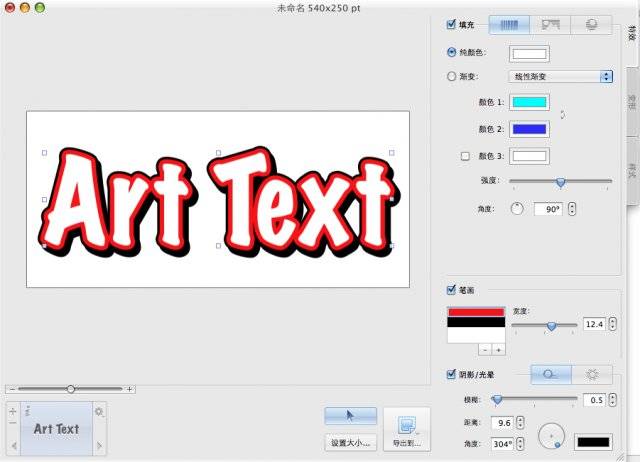This screenshot has height=462, width=640.
Task: Click the gear icon on layer thumbnail
Action: coord(98,411)
